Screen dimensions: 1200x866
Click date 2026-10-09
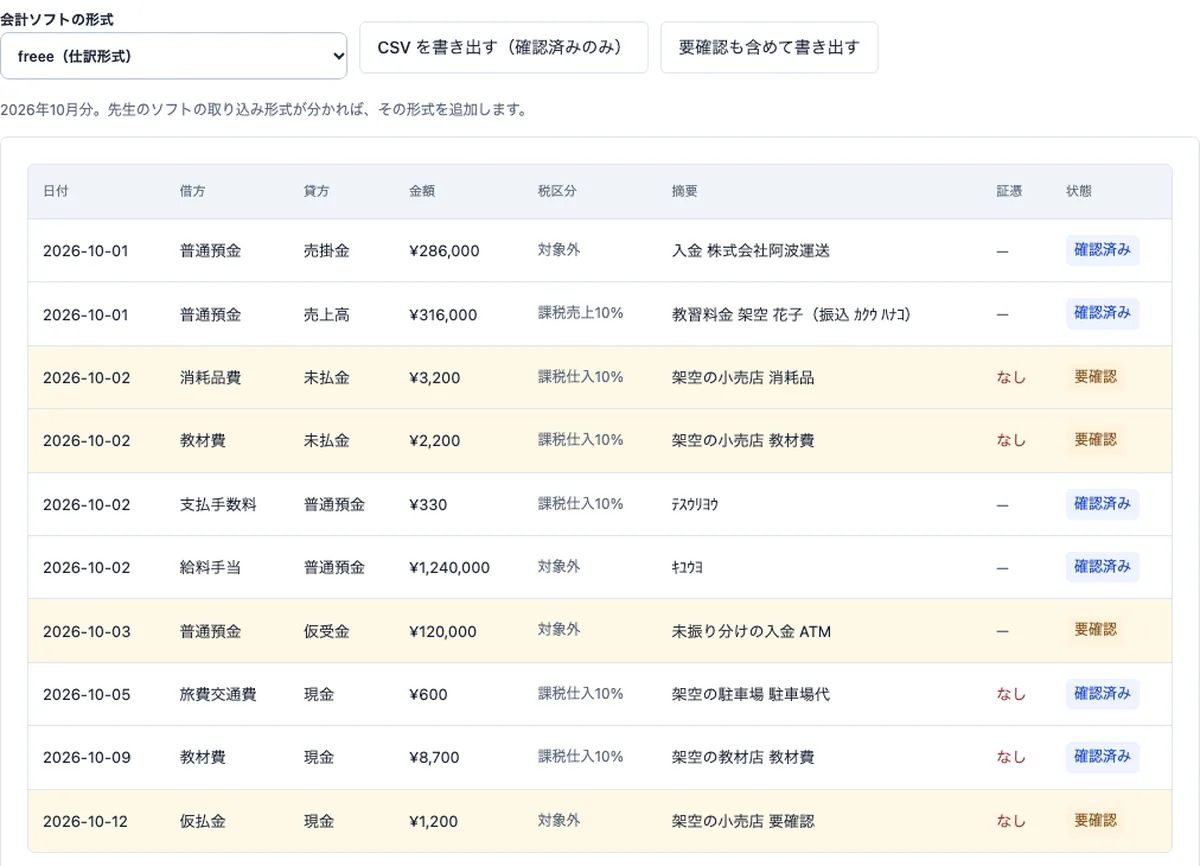[86, 758]
